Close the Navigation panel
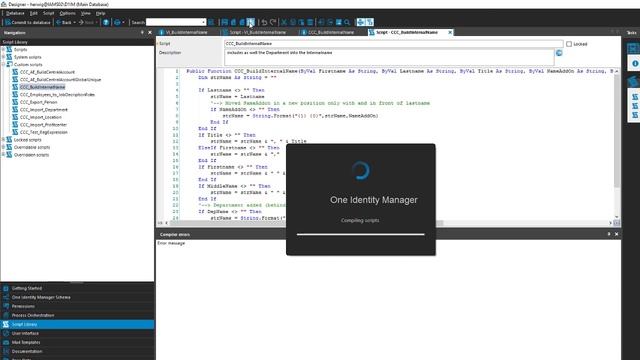 coord(149,32)
